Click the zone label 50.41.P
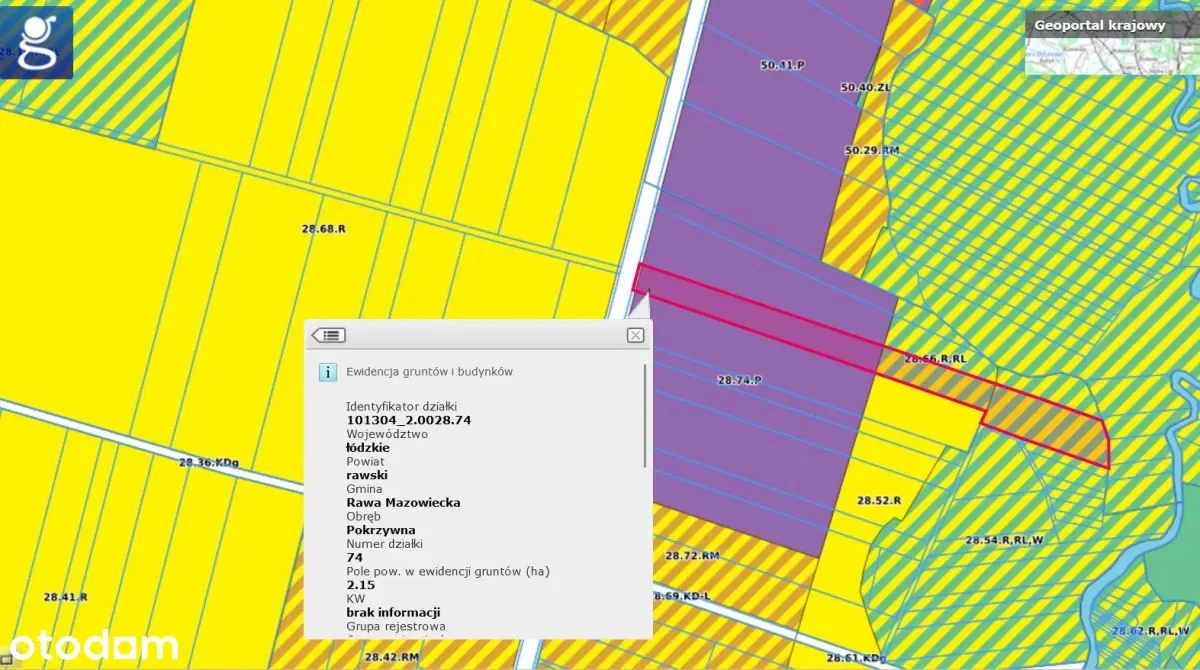This screenshot has width=1200, height=670. coord(782,65)
